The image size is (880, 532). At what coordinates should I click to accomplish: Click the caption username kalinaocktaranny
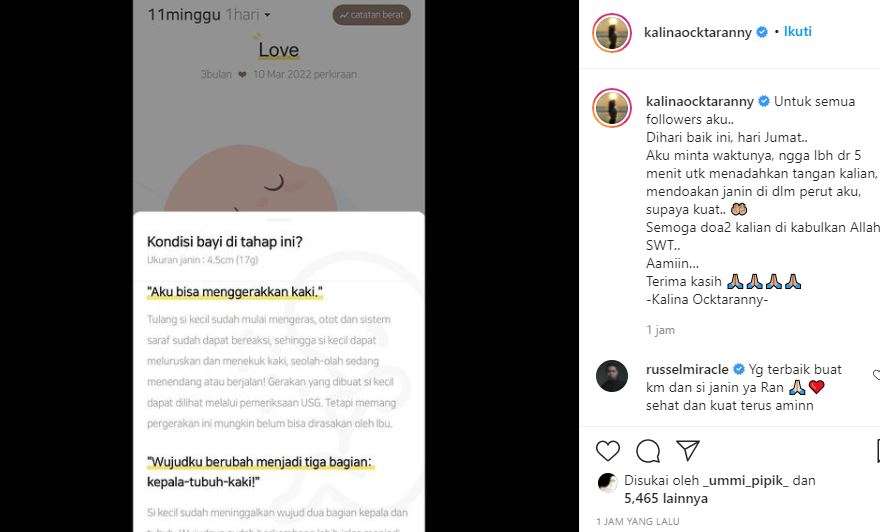pyautogui.click(x=699, y=102)
